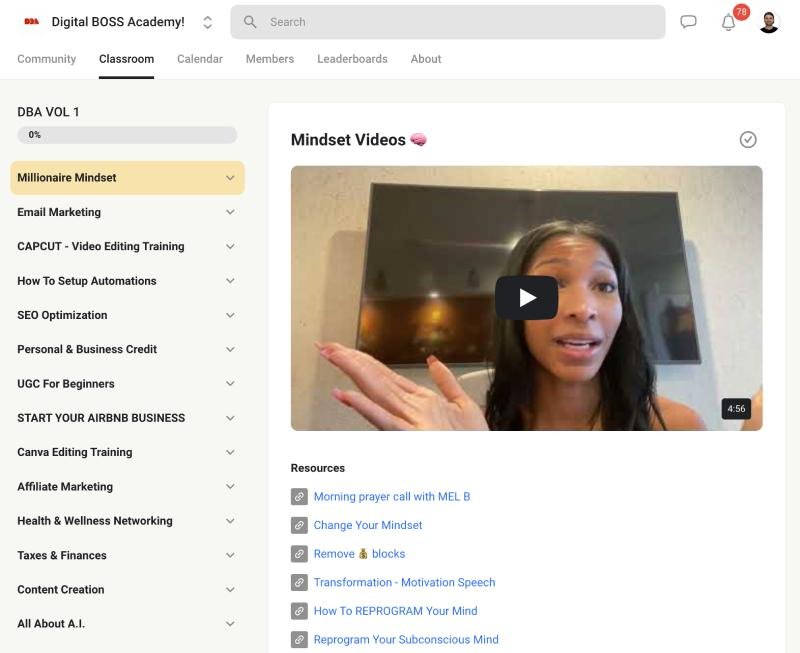Click the search magnifier icon

coord(250,22)
